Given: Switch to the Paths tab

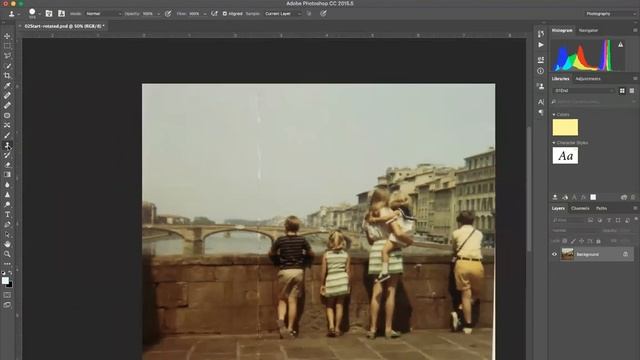Looking at the screenshot, I should (x=601, y=208).
